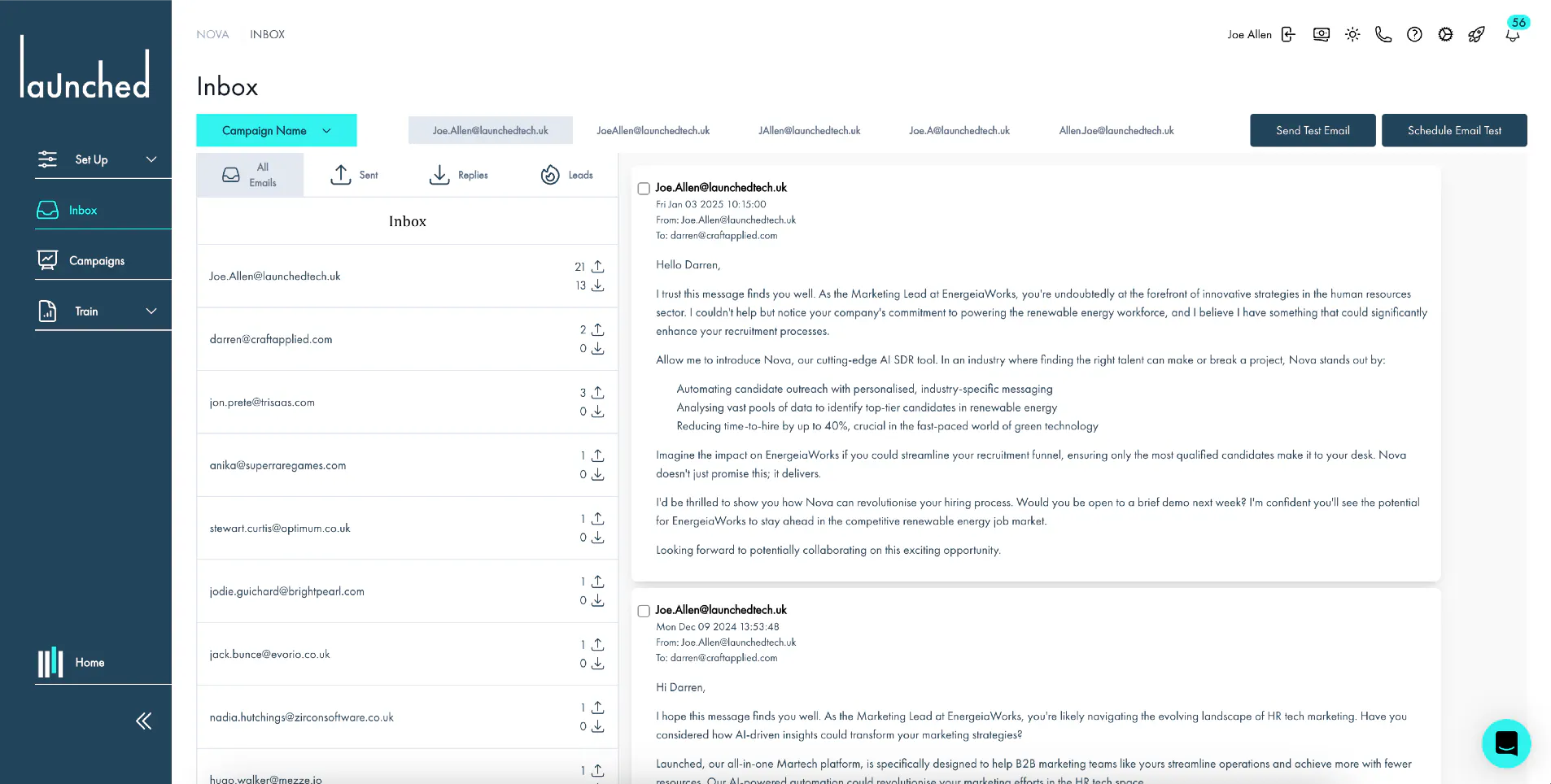Click NOVA breadcrumb link

click(212, 34)
